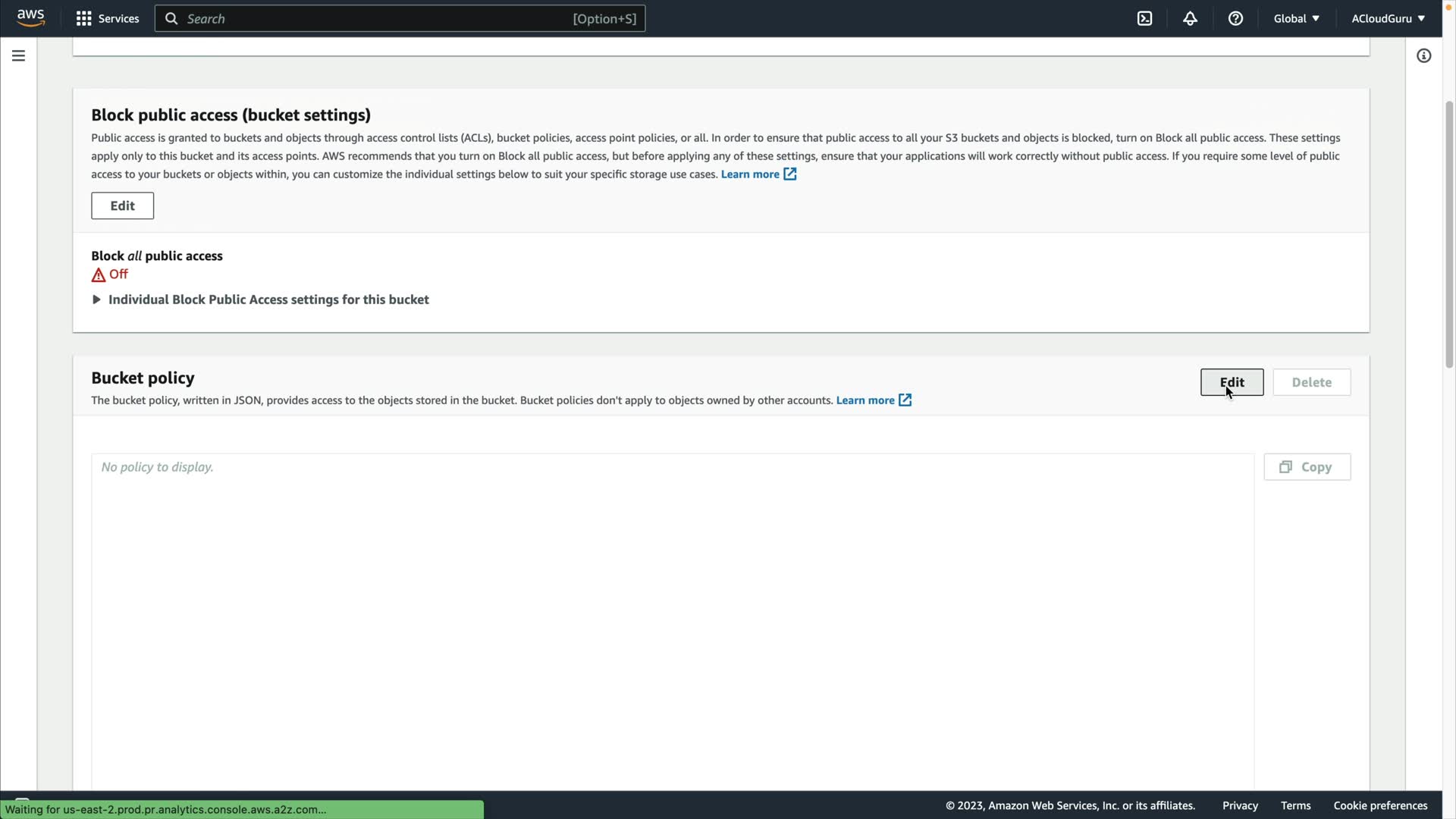Open the Privacy footer link
Image resolution: width=1456 pixels, height=819 pixels.
click(1240, 805)
